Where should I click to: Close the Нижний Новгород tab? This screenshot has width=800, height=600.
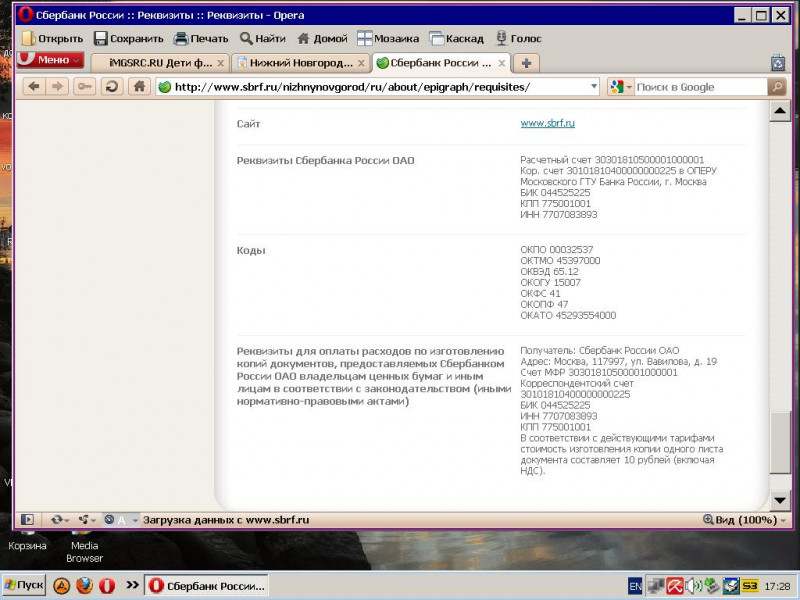click(x=361, y=63)
